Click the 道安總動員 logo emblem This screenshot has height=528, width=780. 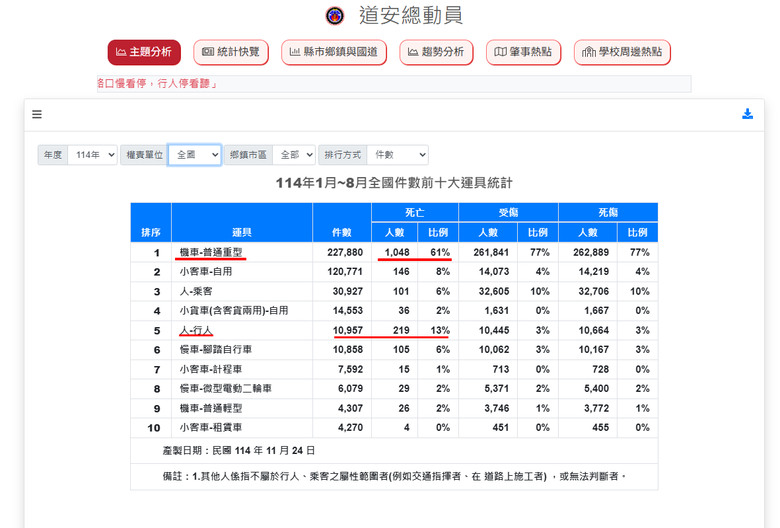point(335,15)
